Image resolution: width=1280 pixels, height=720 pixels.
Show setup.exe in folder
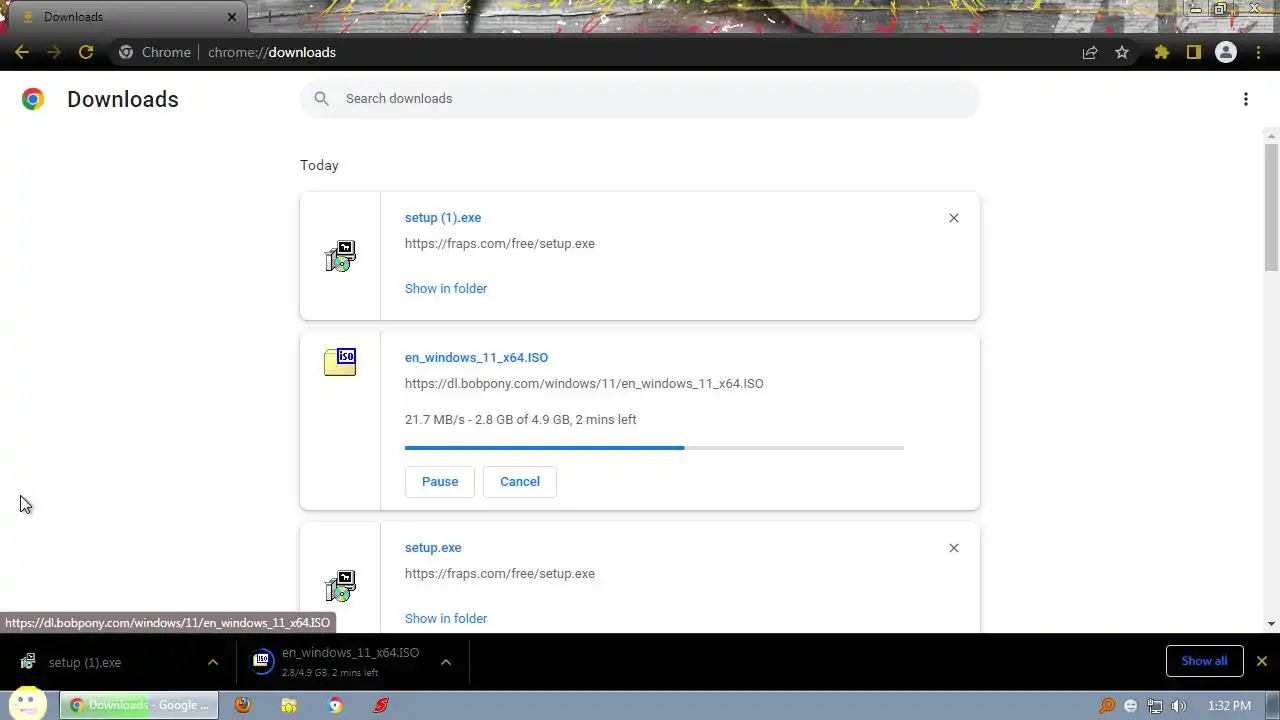tap(446, 618)
